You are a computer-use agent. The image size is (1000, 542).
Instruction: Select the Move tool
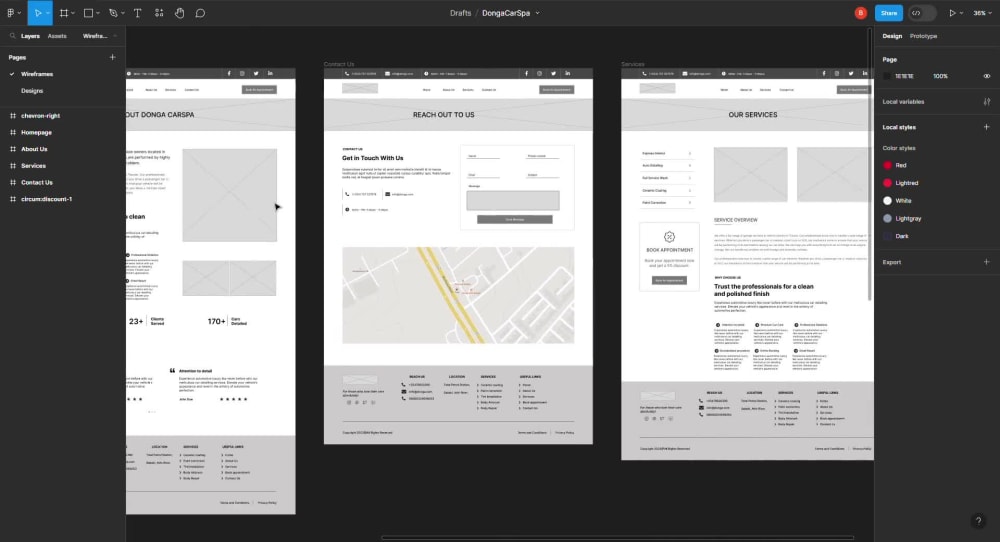(37, 13)
